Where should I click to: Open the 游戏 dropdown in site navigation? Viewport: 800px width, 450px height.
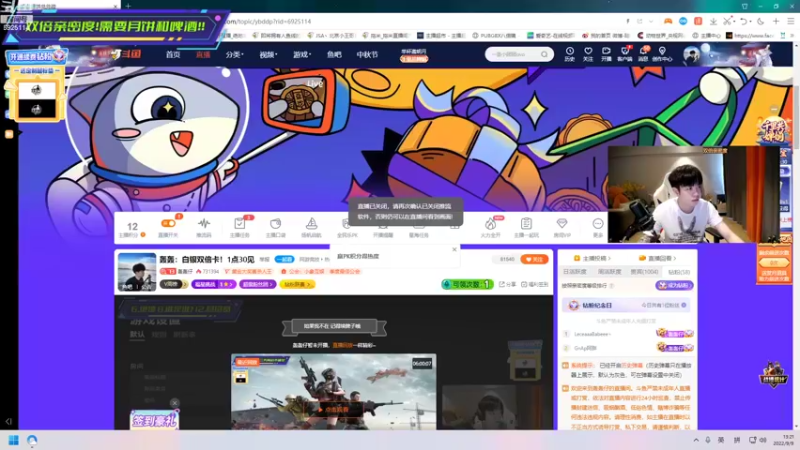coord(302,55)
